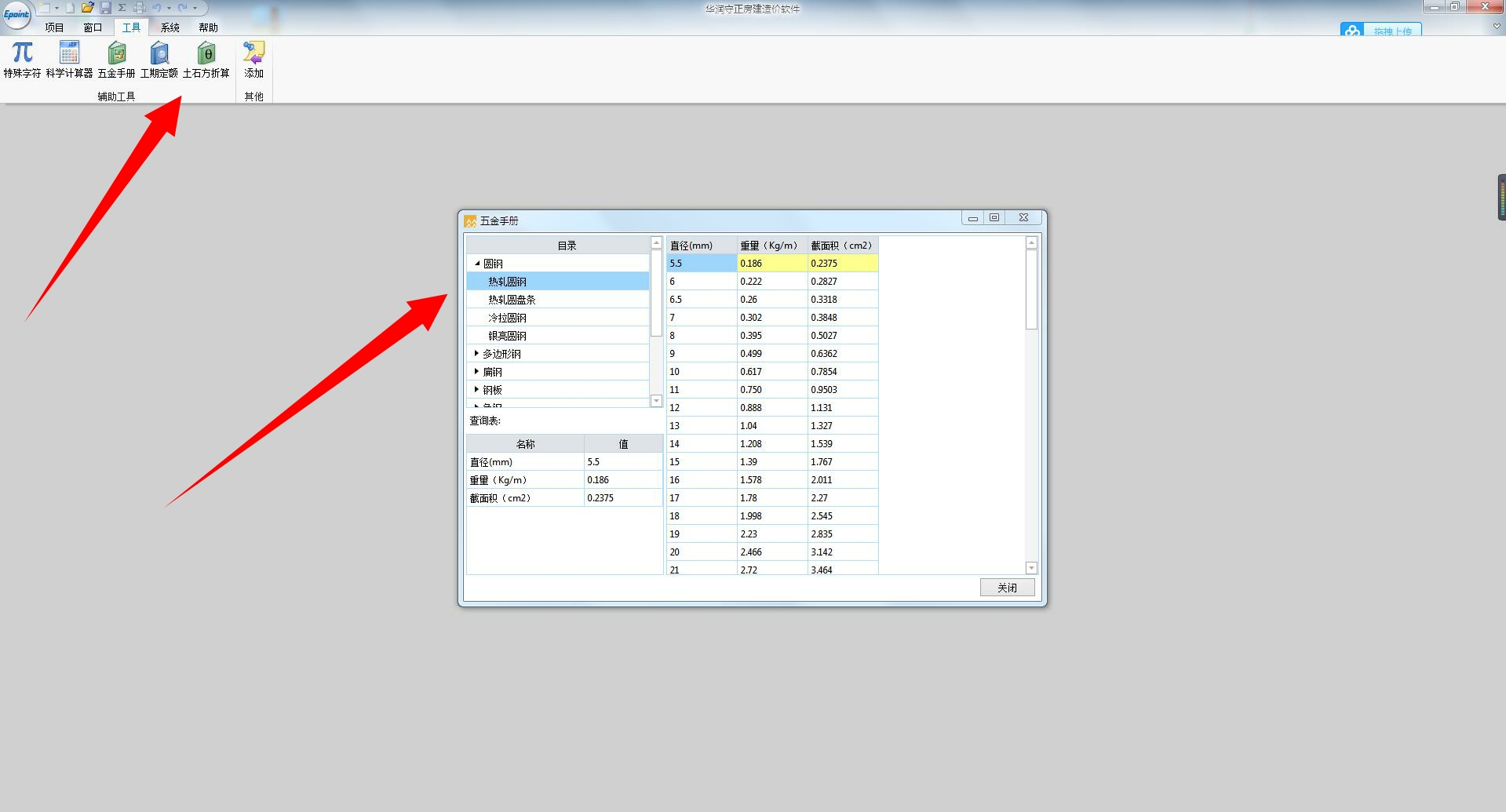
Task: Open the 五金手册 hardware handbook tool
Action: click(x=116, y=60)
